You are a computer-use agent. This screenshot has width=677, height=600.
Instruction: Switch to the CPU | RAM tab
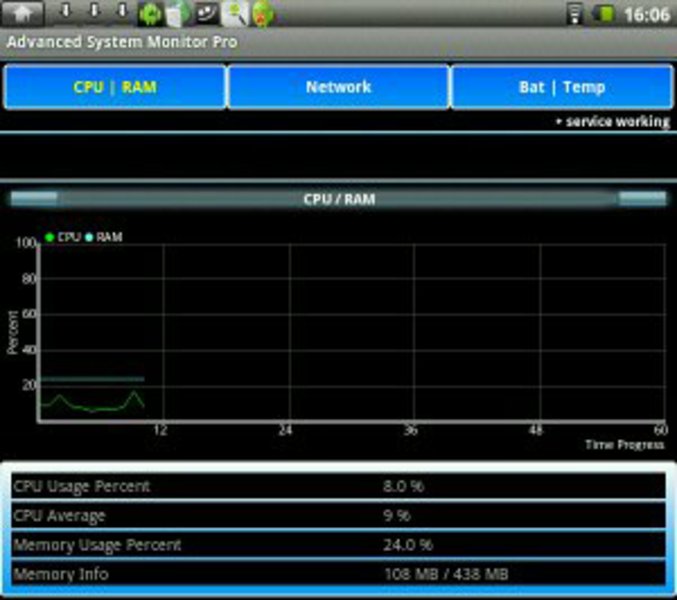pos(114,87)
